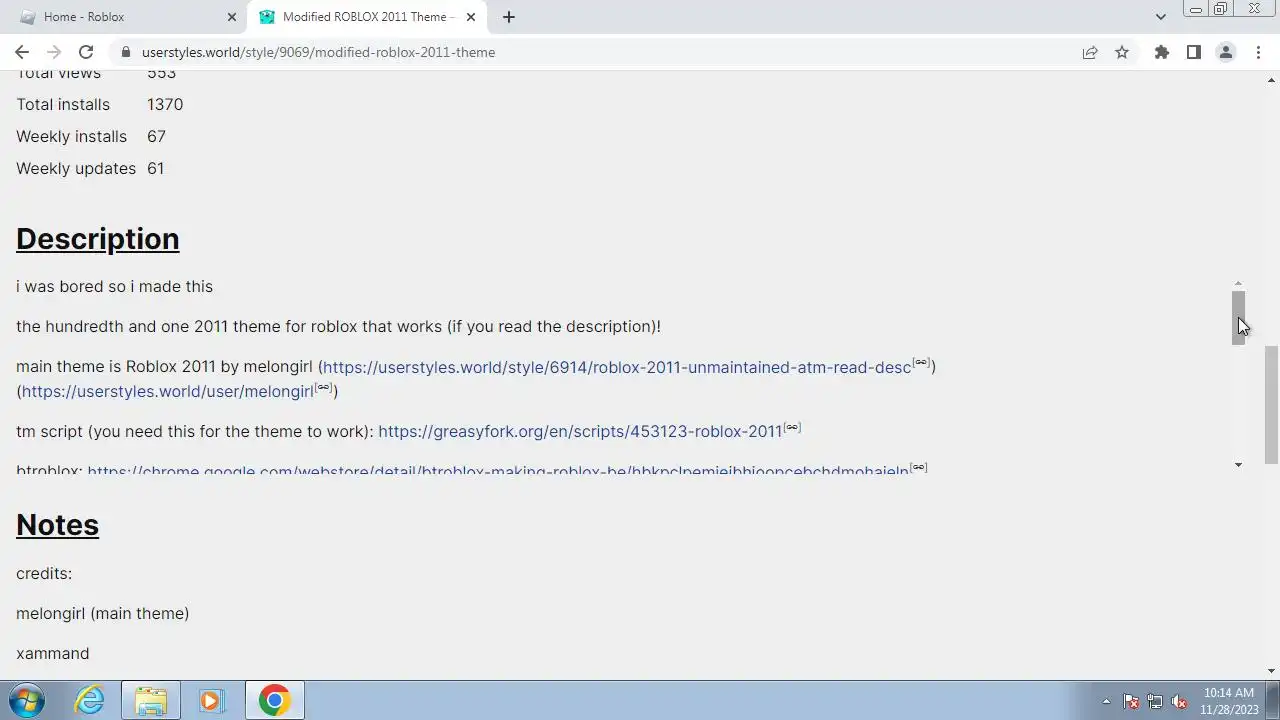This screenshot has width=1280, height=720.
Task: Click the link icon after melongirl user URL
Action: pyautogui.click(x=323, y=387)
